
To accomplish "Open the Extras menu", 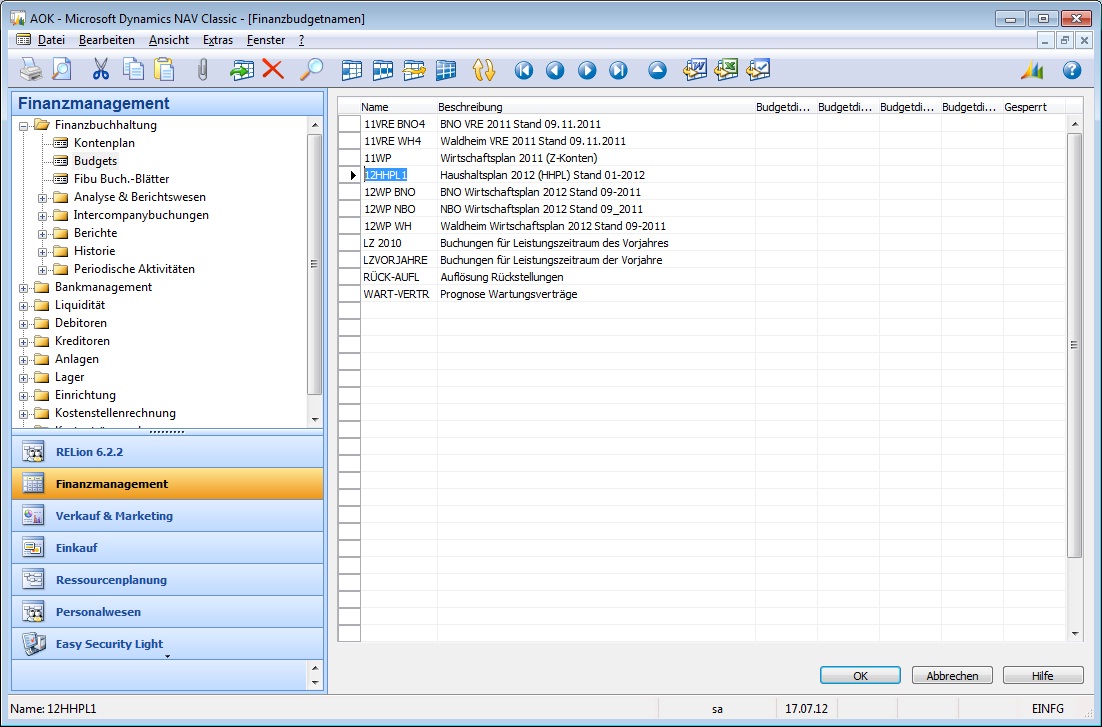I will pos(217,40).
